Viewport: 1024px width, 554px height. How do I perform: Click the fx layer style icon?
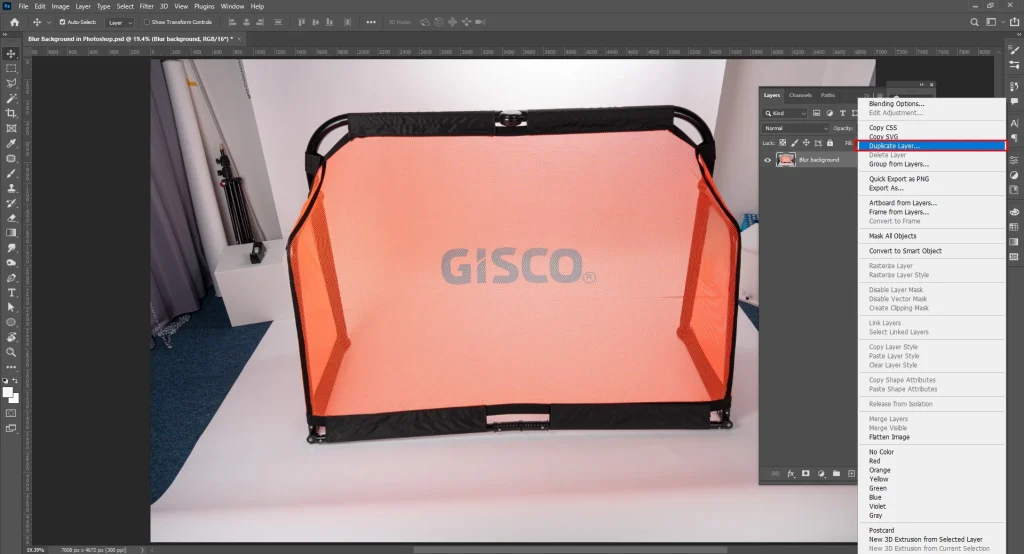click(x=790, y=473)
